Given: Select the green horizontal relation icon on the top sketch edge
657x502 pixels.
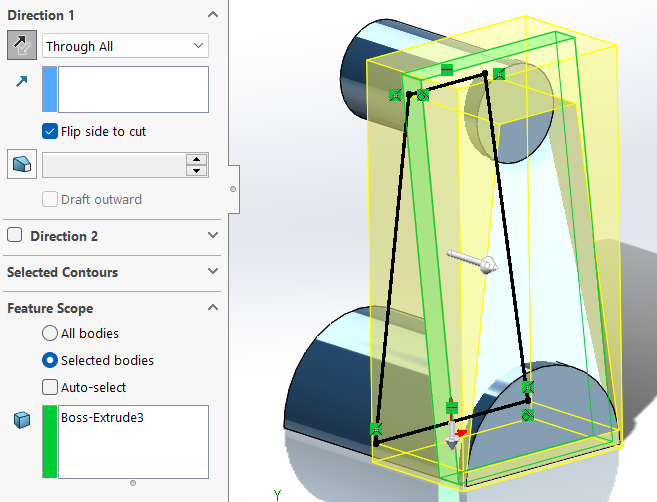Looking at the screenshot, I should 447,69.
